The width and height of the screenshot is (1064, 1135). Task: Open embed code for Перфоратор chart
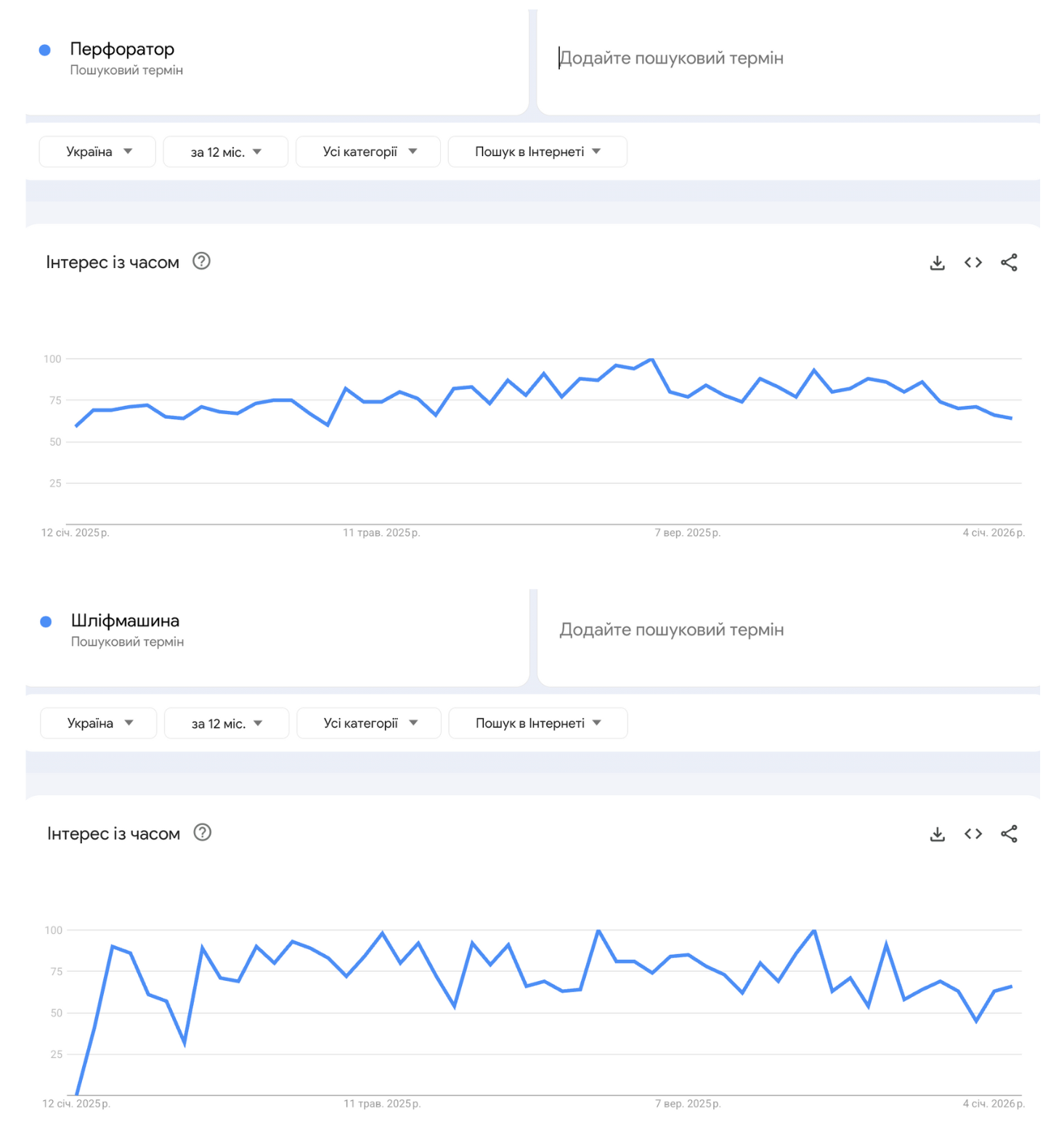pyautogui.click(x=972, y=262)
